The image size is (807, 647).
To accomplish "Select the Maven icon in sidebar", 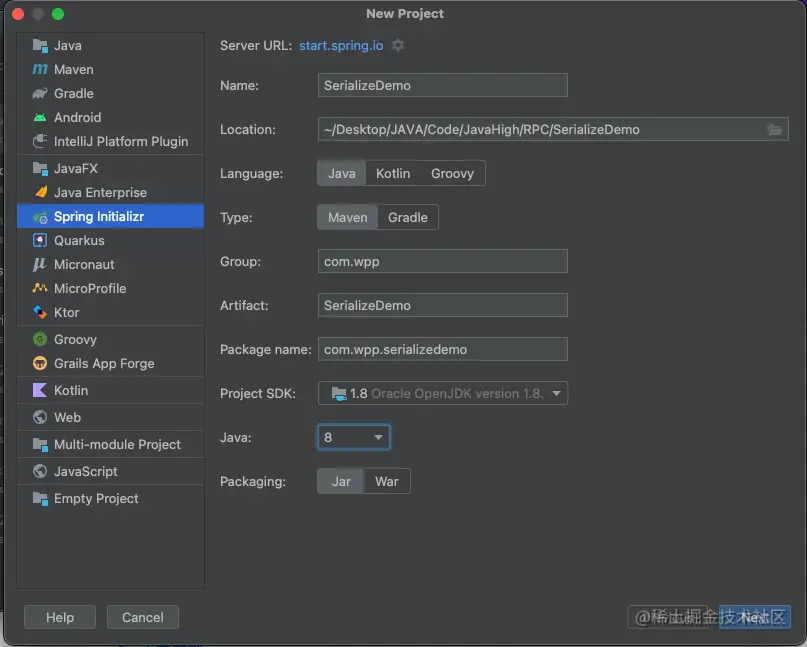I will pos(40,69).
